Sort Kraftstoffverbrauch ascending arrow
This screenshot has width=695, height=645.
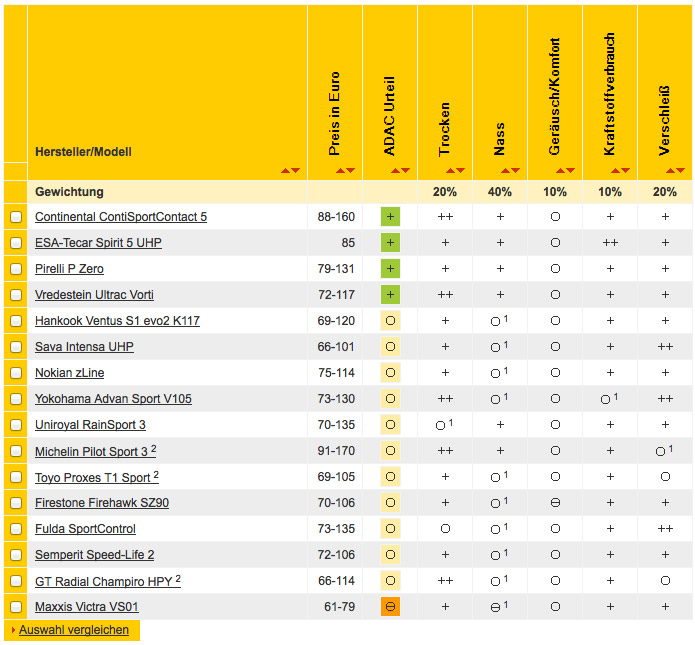615,171
